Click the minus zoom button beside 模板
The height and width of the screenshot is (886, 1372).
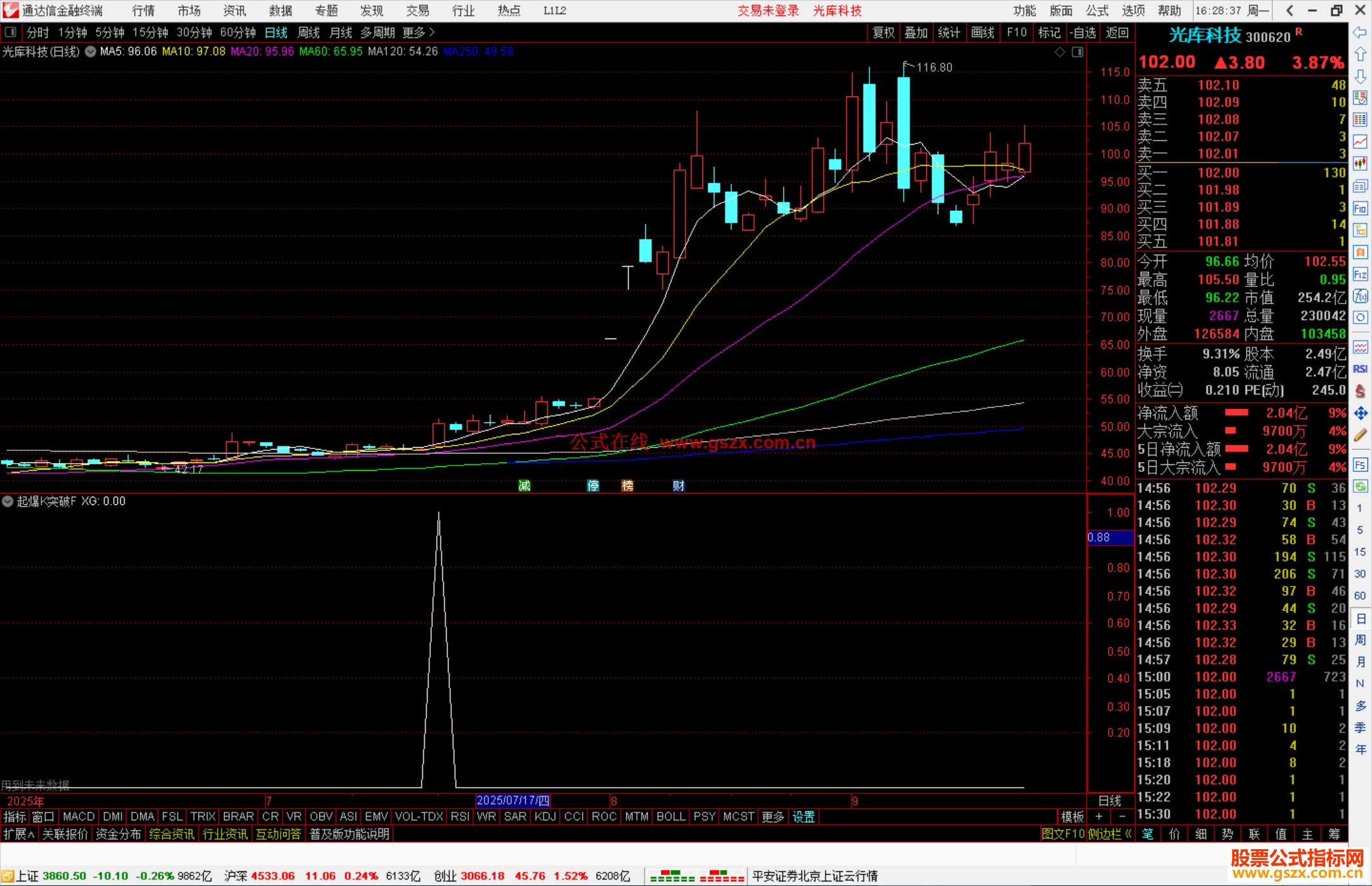coord(1122,817)
